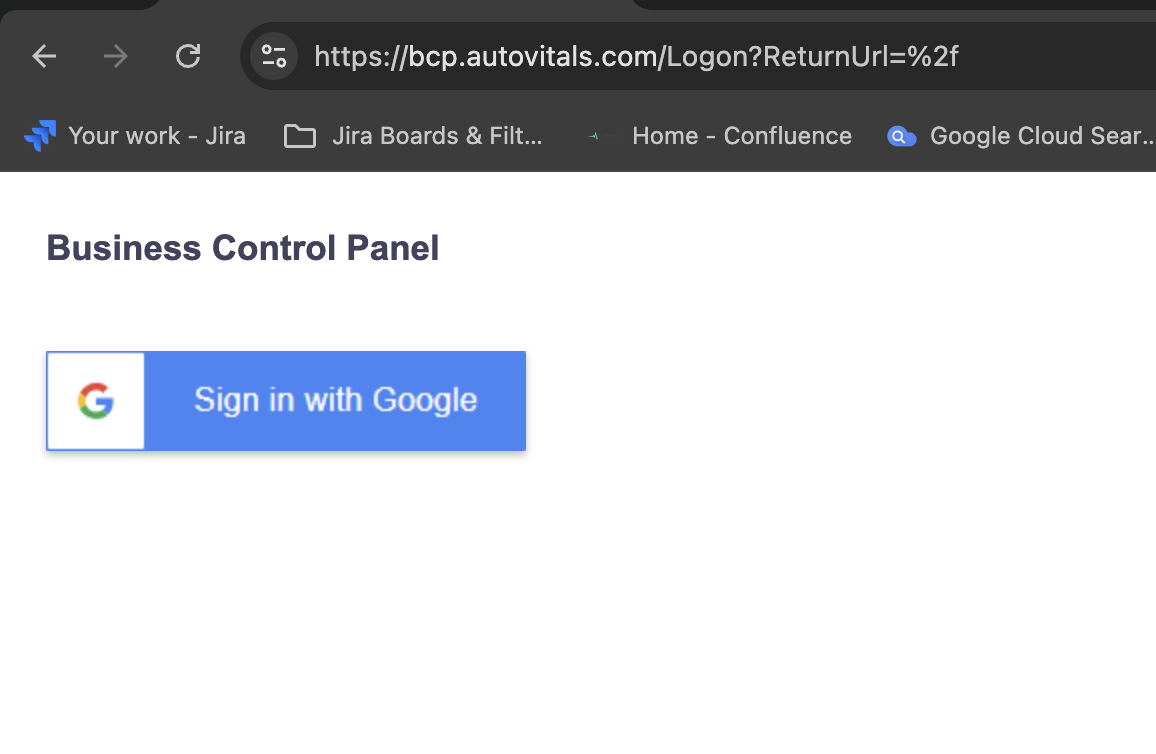Image resolution: width=1156 pixels, height=754 pixels.
Task: Go back to the previous page
Action: coord(44,56)
